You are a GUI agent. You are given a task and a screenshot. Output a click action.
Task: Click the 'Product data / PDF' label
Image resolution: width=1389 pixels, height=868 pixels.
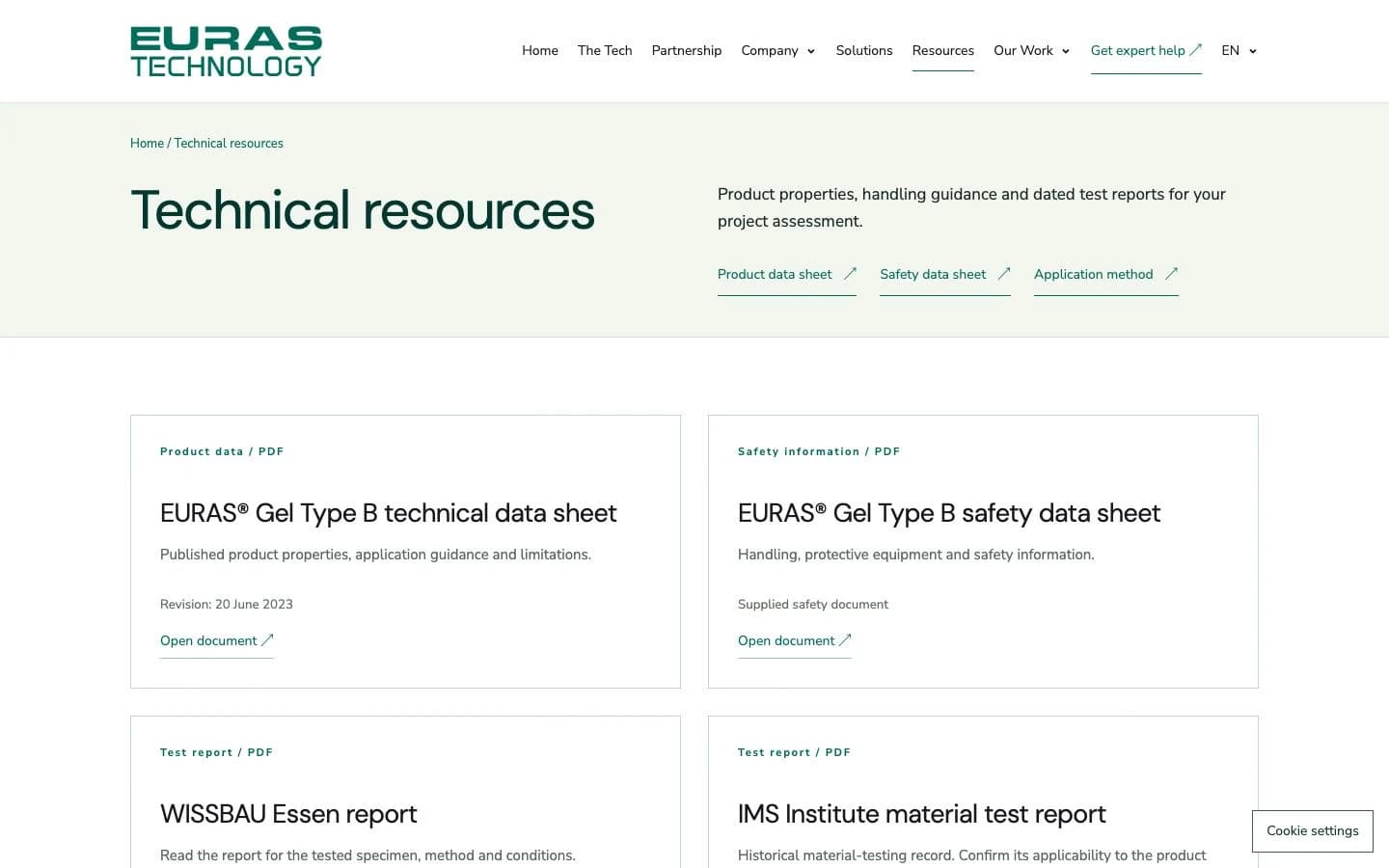click(x=222, y=451)
